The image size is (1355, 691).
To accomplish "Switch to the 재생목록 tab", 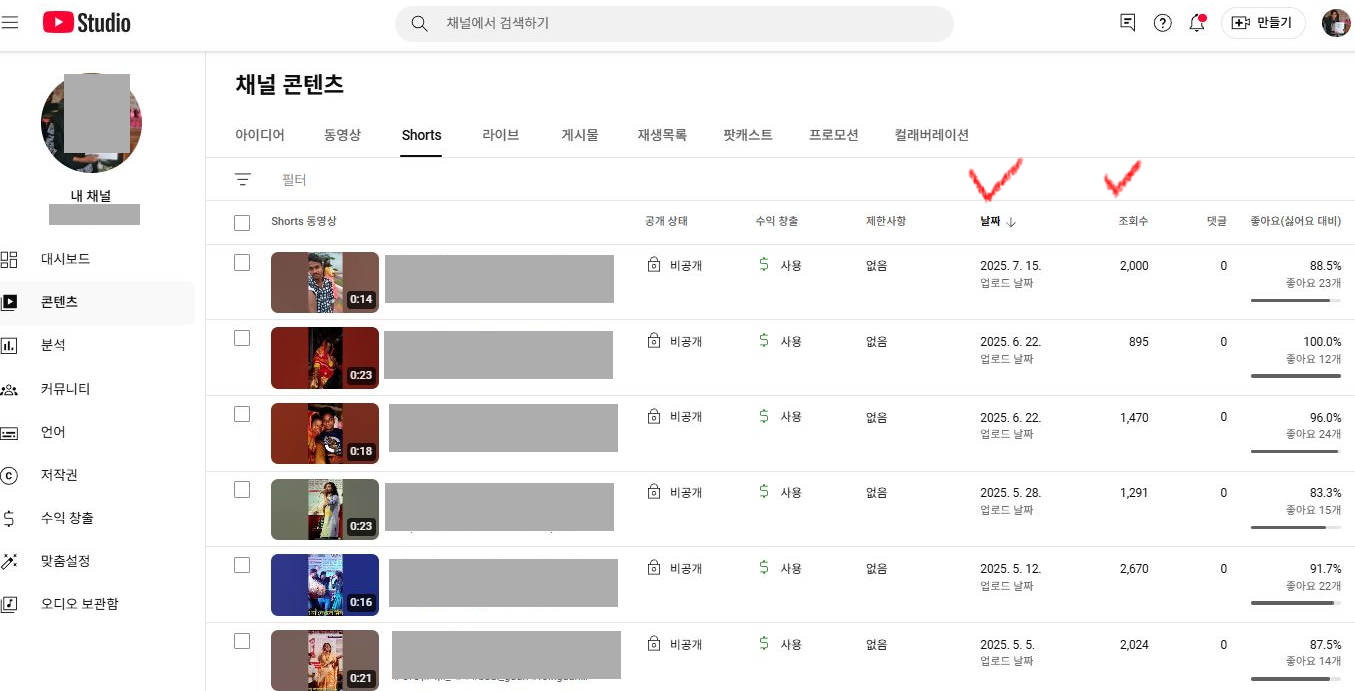I will [x=662, y=135].
